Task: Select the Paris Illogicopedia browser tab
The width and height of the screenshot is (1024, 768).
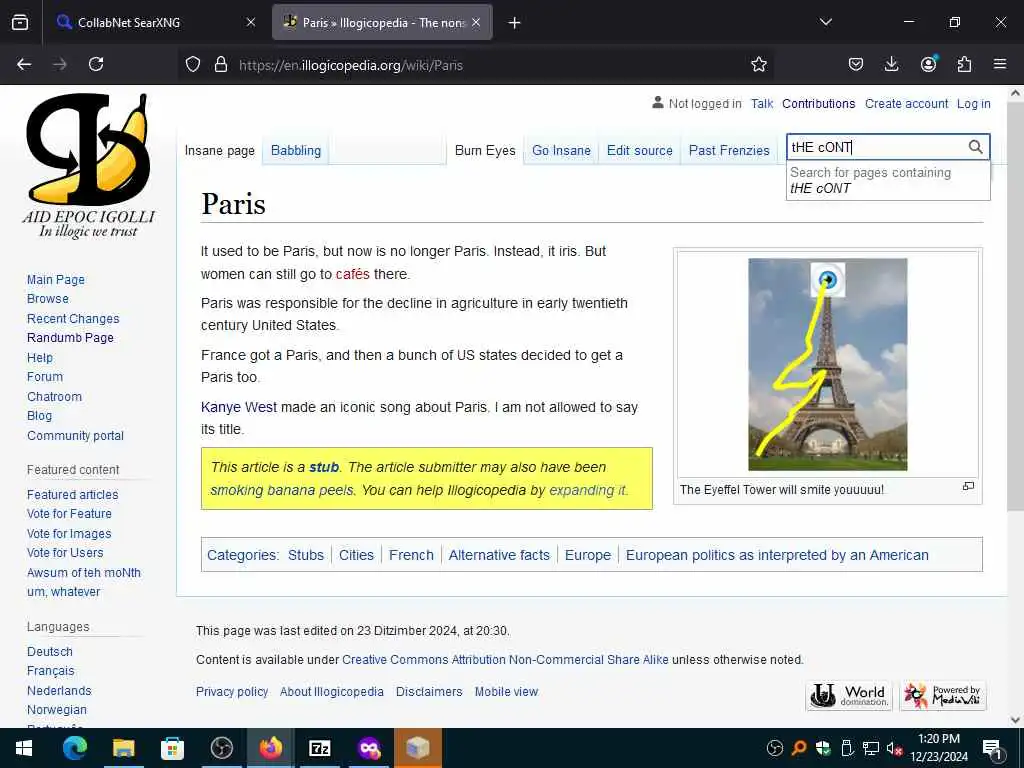Action: (382, 22)
